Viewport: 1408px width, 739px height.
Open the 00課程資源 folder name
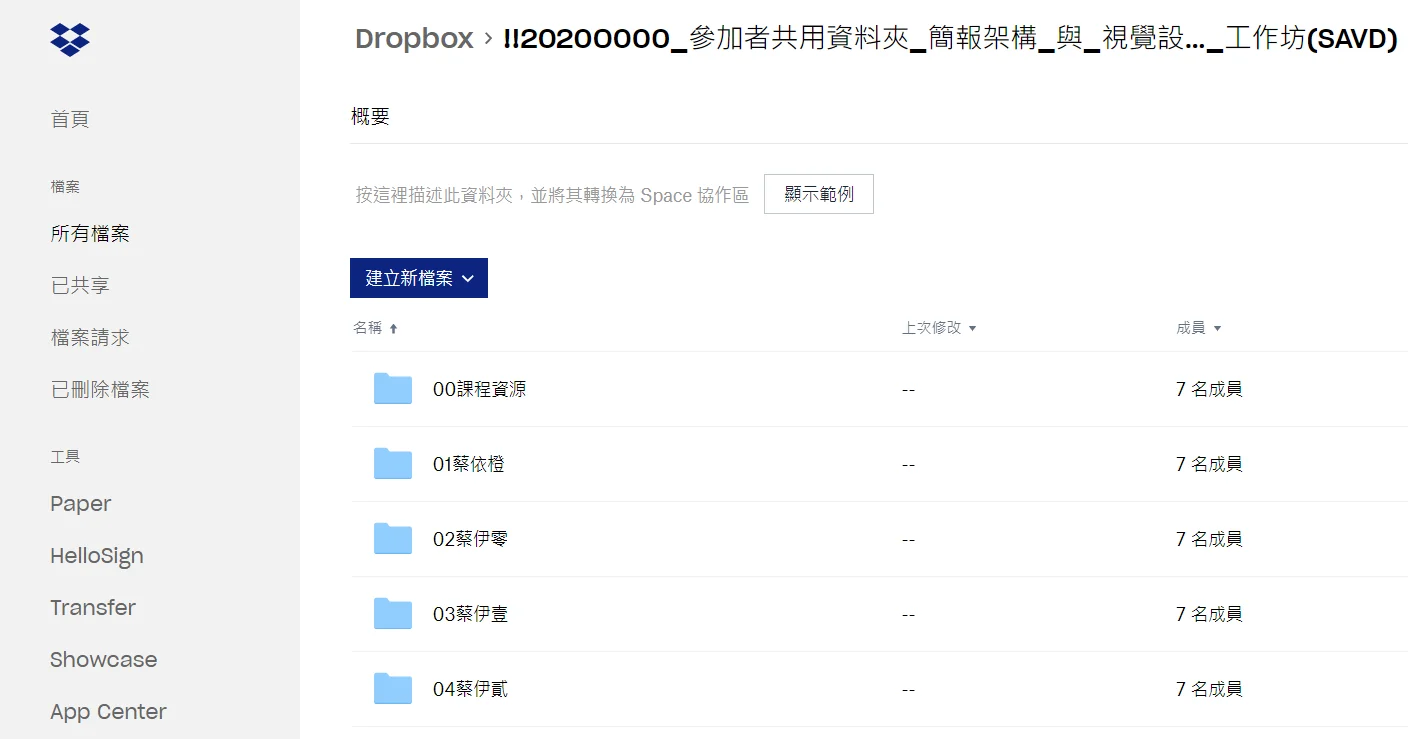479,389
